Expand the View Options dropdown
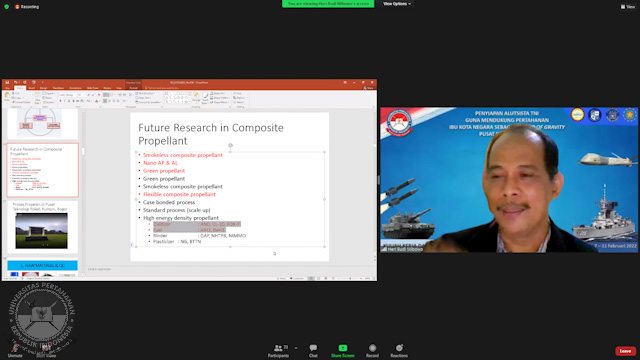The height and width of the screenshot is (360, 640). pyautogui.click(x=397, y=4)
